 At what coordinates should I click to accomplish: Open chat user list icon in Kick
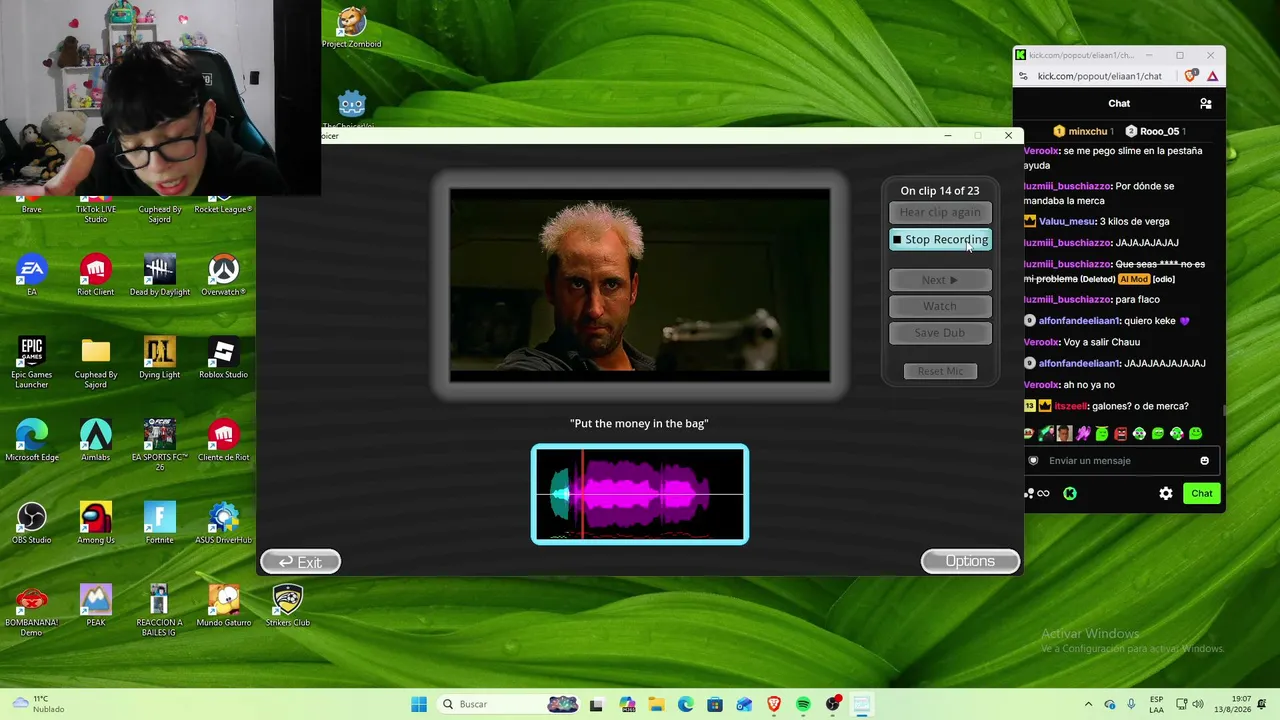pyautogui.click(x=1206, y=103)
